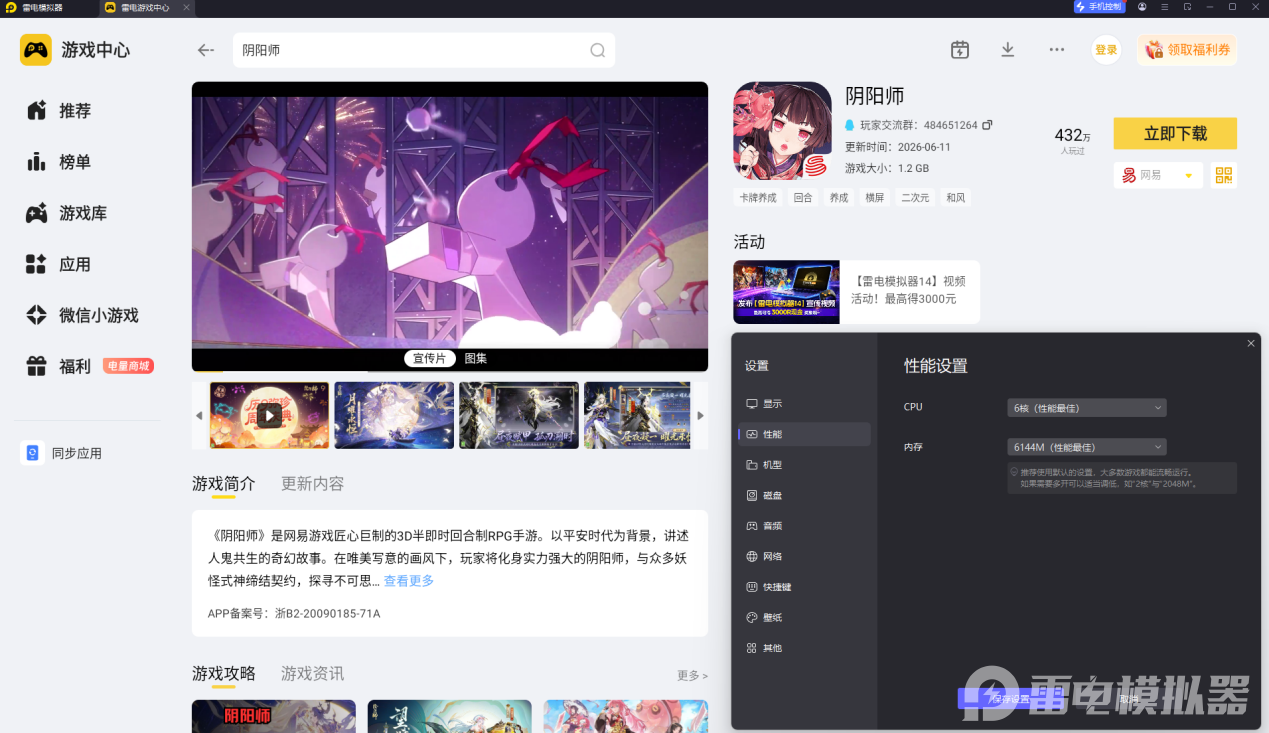Click the 手机控制 phone control button
Image resolution: width=1269 pixels, height=733 pixels.
1098,7
